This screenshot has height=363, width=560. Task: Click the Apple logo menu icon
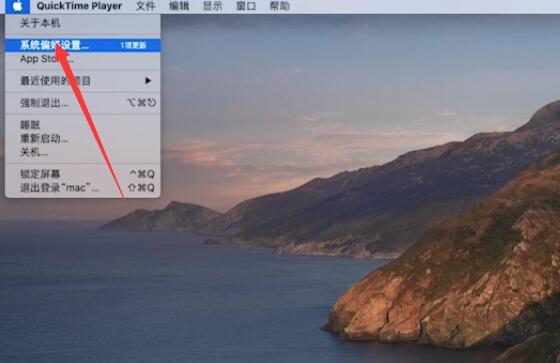(x=17, y=6)
